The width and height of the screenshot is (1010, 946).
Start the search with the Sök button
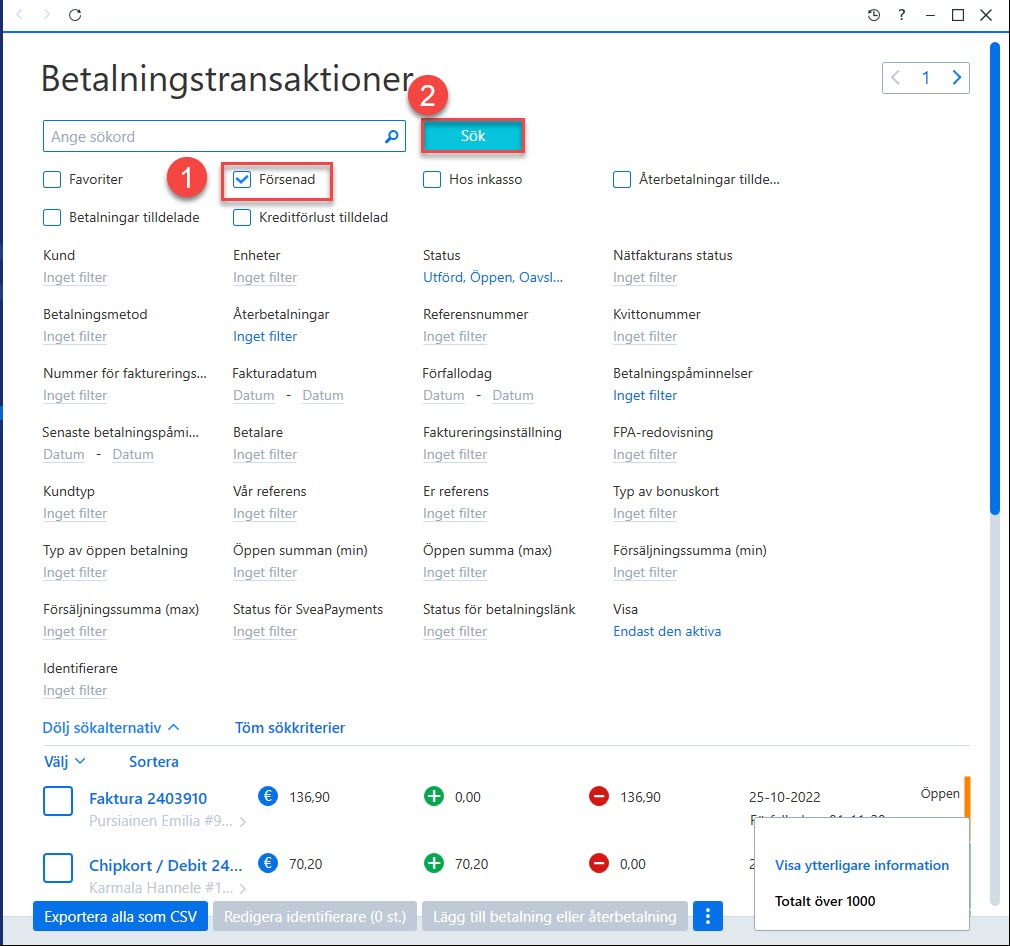[x=473, y=136]
